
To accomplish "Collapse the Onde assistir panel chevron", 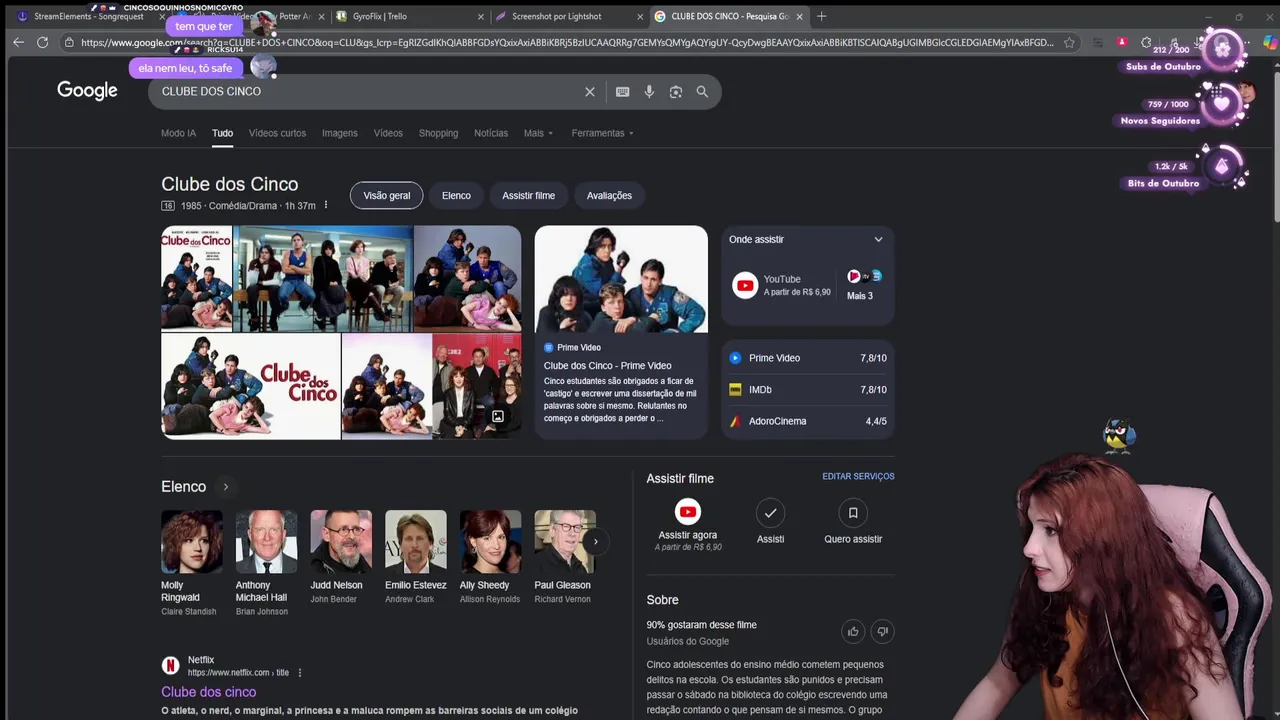I will coord(878,240).
